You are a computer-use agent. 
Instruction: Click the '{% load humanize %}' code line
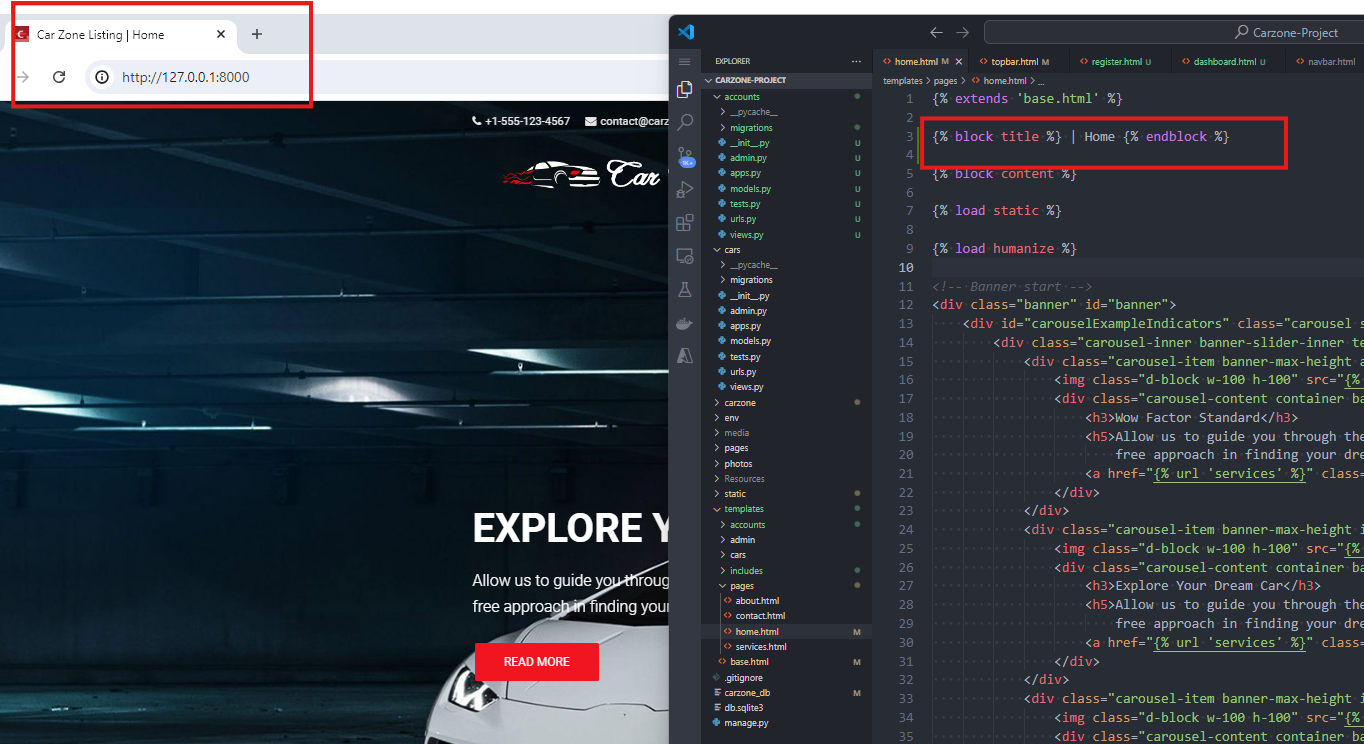(1004, 248)
